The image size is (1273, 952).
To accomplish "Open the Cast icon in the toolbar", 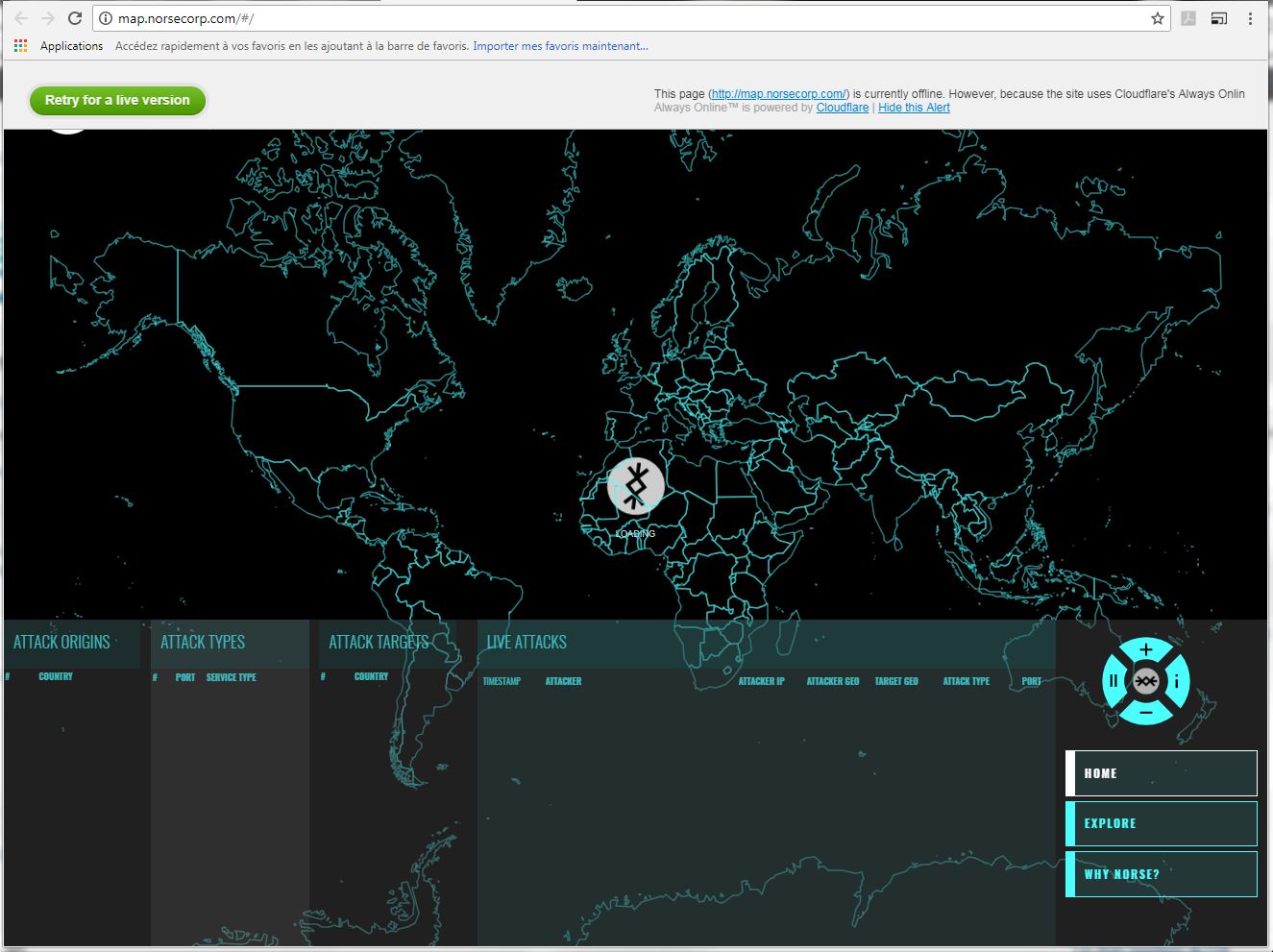I will [x=1218, y=18].
